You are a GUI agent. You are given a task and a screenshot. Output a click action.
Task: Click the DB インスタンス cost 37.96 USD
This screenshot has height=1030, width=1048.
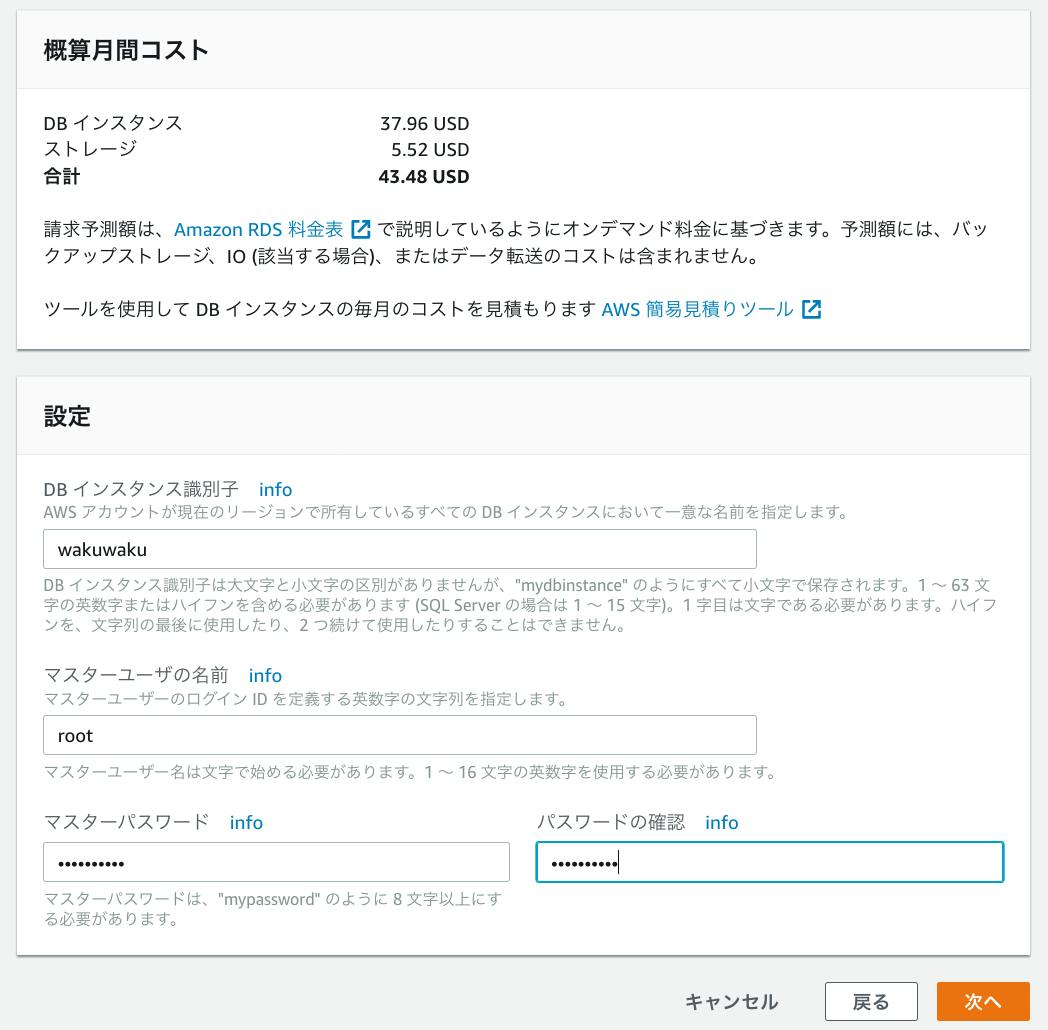tap(424, 124)
